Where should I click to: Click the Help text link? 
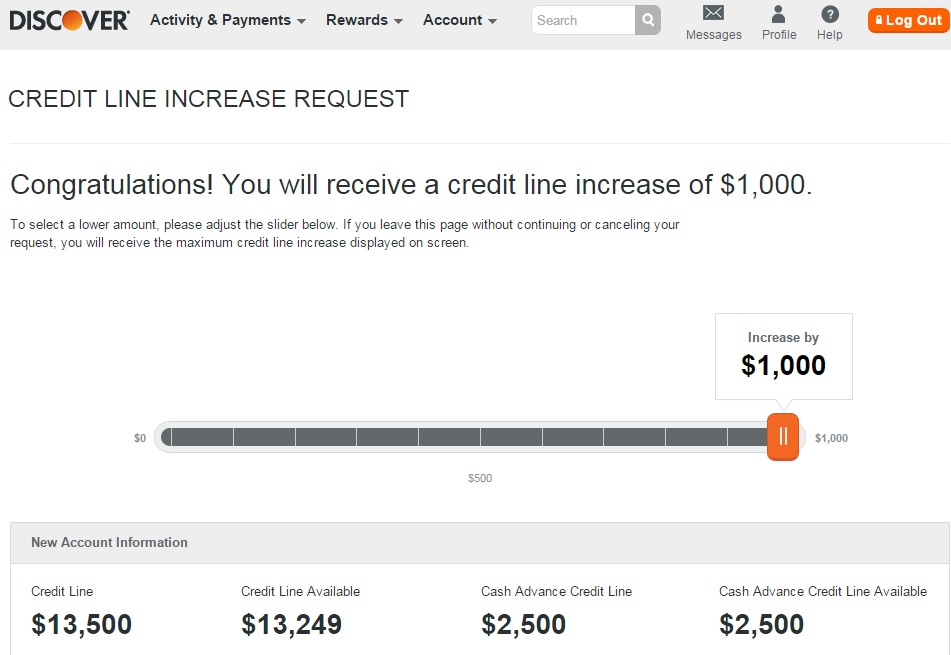(x=829, y=35)
